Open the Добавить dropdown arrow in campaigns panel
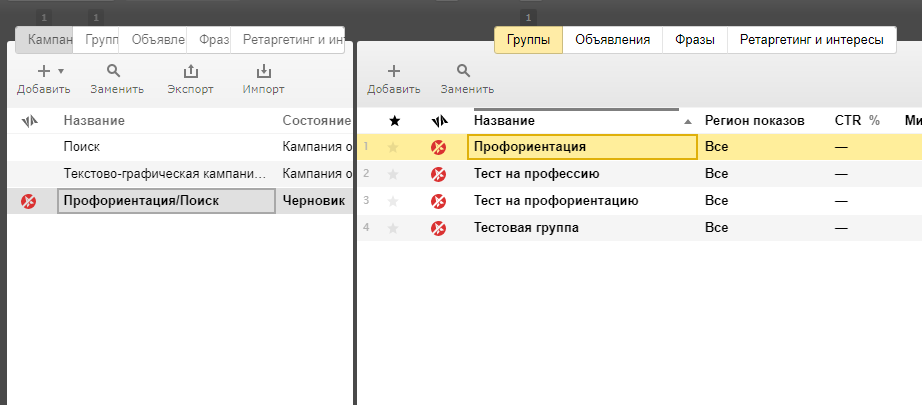 click(x=61, y=72)
